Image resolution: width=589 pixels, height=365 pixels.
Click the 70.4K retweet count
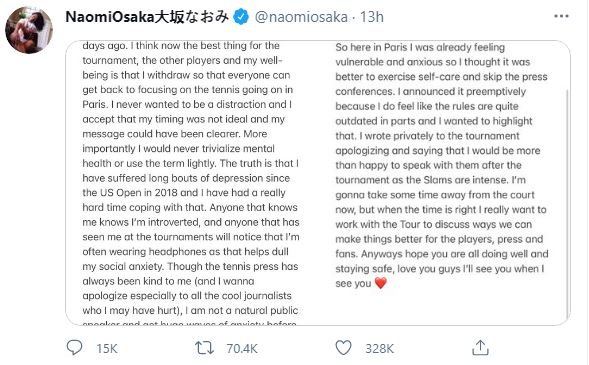pos(242,348)
